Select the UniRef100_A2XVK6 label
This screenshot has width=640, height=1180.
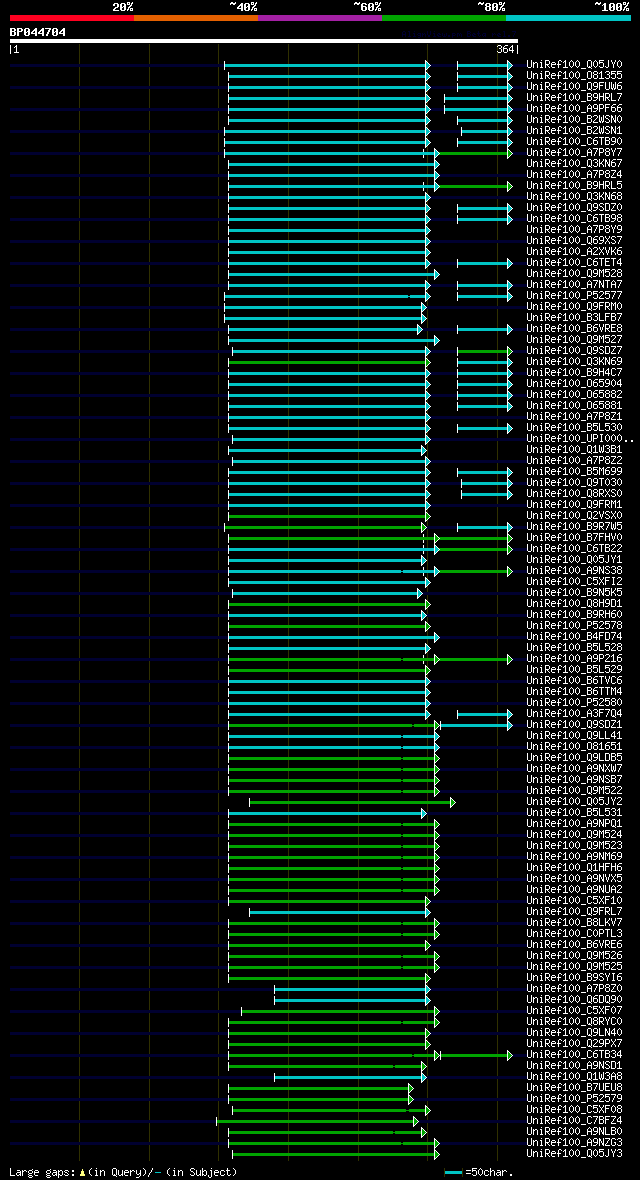coord(574,251)
